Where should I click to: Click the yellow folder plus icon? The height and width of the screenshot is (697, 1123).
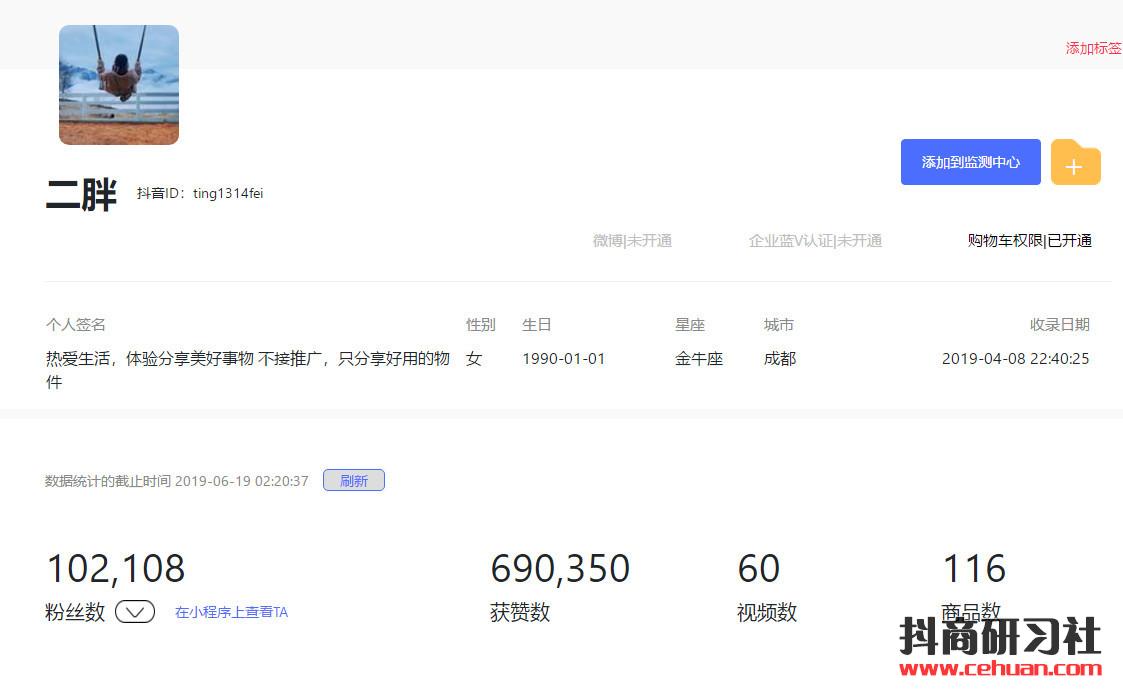click(x=1075, y=164)
